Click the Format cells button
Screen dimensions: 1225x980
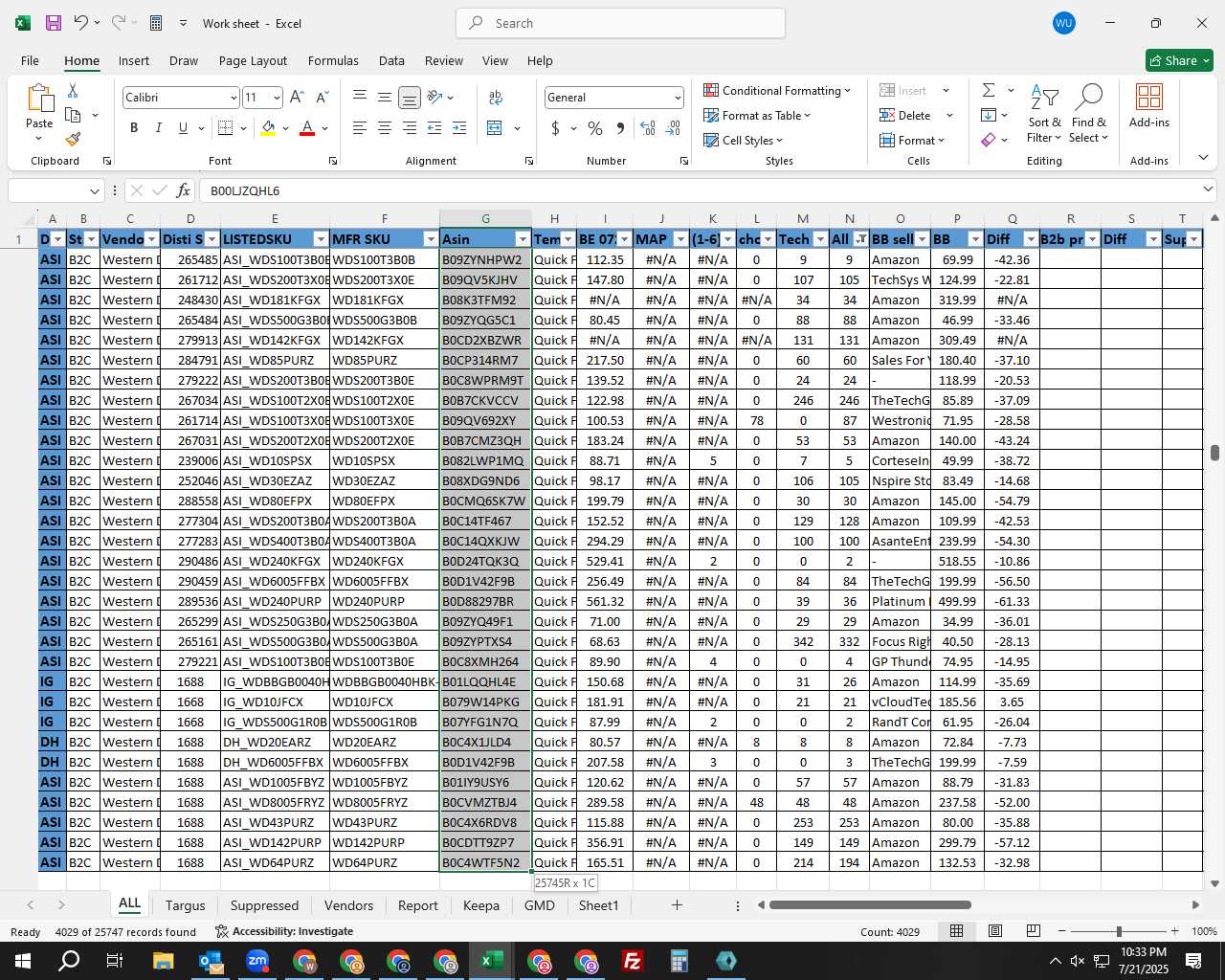click(912, 140)
